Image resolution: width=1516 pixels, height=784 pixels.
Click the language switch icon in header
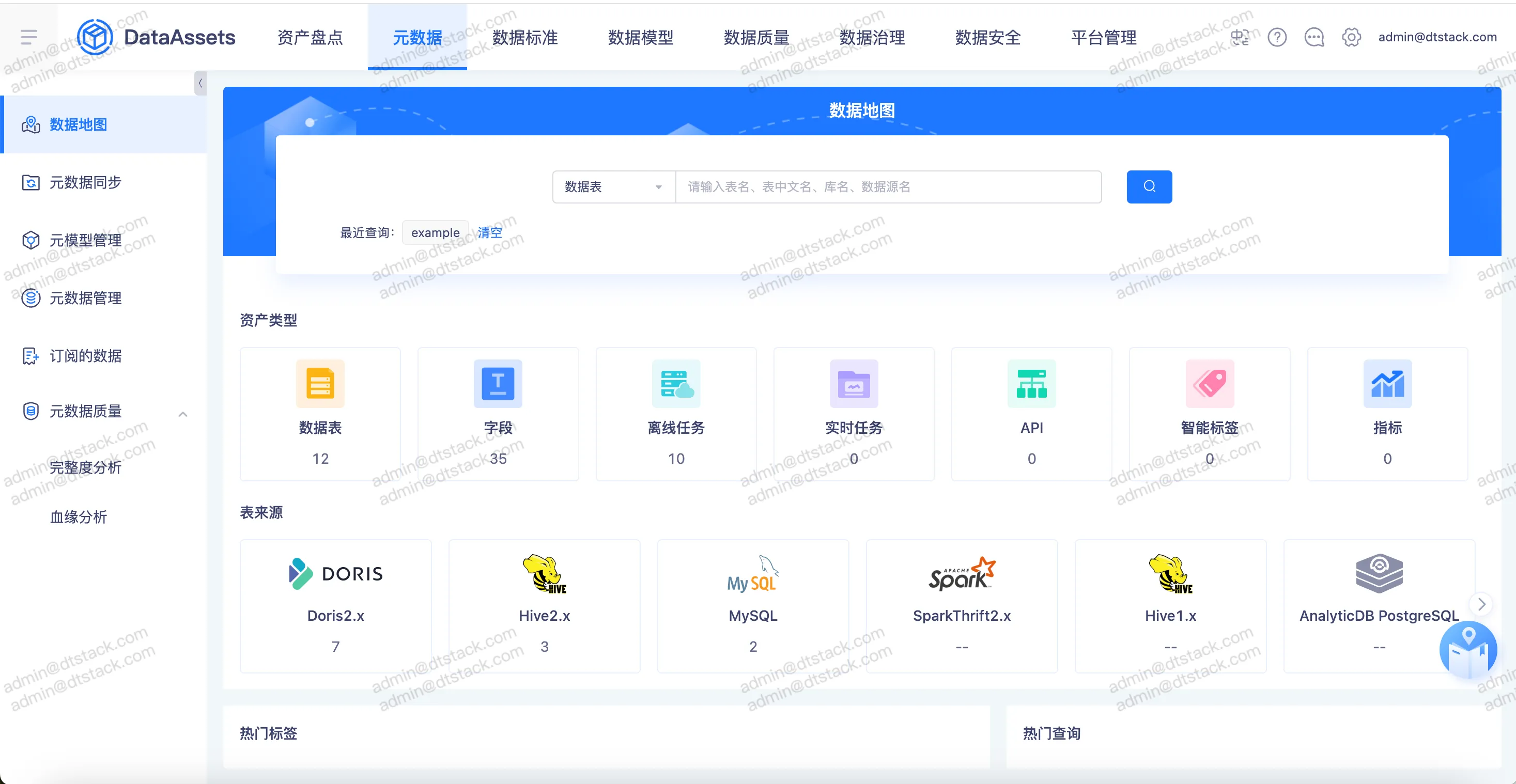pos(1240,38)
